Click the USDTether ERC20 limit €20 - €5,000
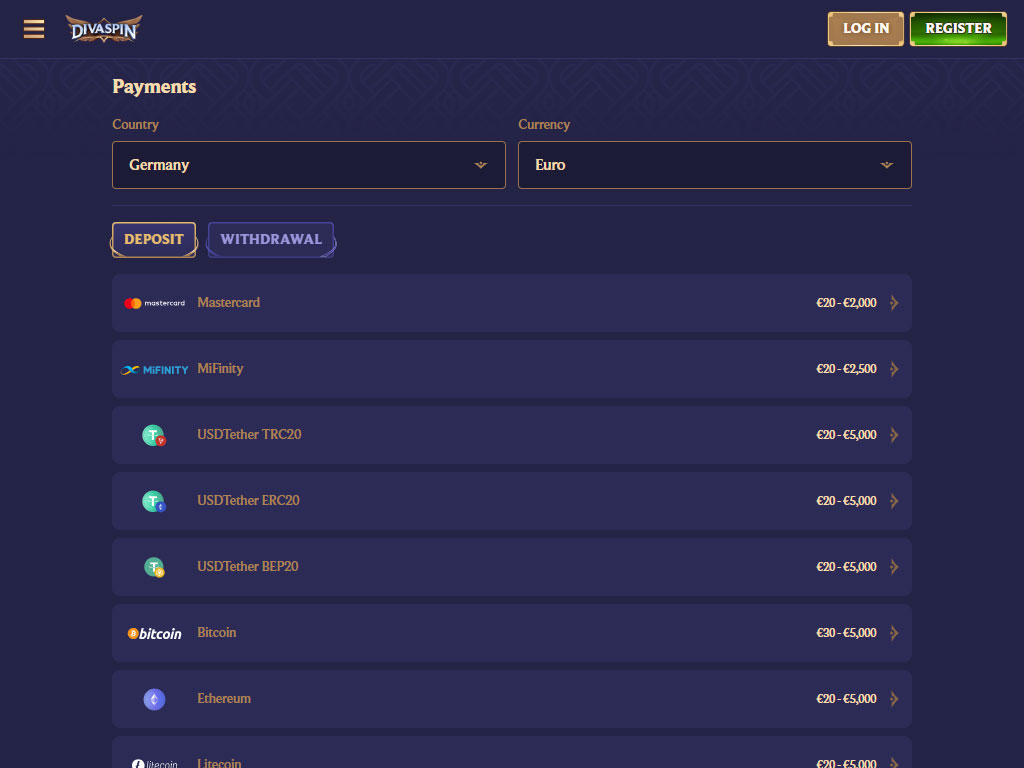Image resolution: width=1024 pixels, height=768 pixels. click(x=846, y=501)
